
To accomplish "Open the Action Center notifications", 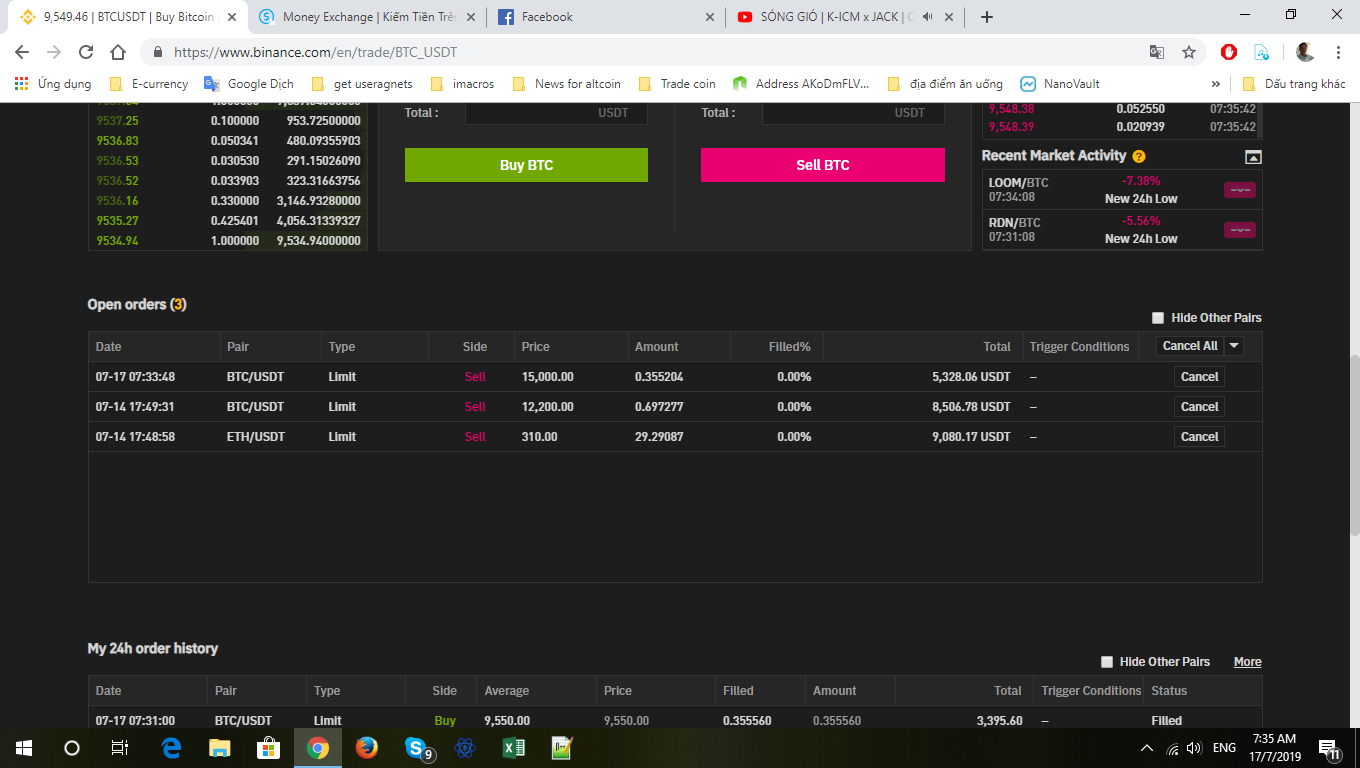I will coord(1329,748).
